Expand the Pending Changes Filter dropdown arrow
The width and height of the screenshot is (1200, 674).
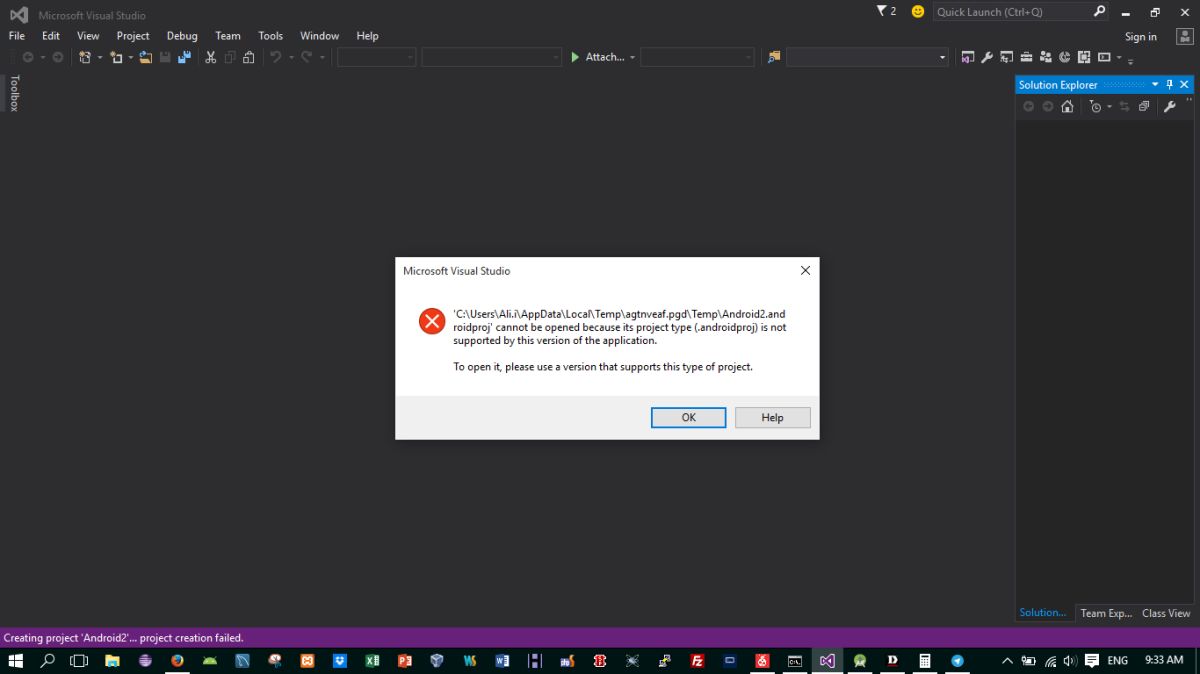pyautogui.click(x=1109, y=106)
